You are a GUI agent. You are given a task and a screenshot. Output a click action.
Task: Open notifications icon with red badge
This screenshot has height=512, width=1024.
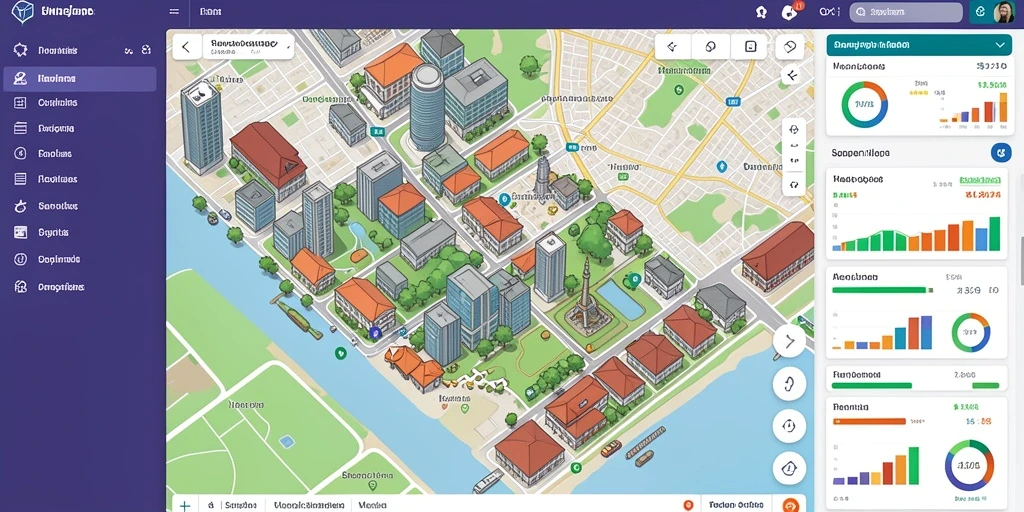[791, 12]
